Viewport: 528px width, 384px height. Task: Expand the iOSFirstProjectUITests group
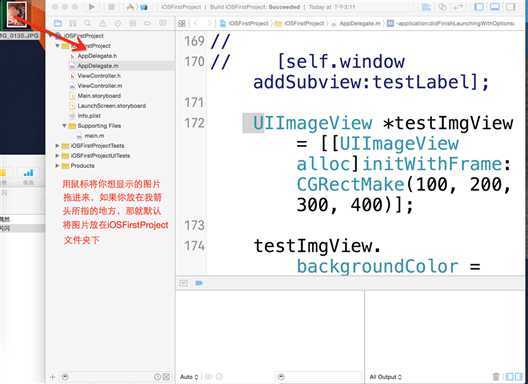click(x=57, y=156)
